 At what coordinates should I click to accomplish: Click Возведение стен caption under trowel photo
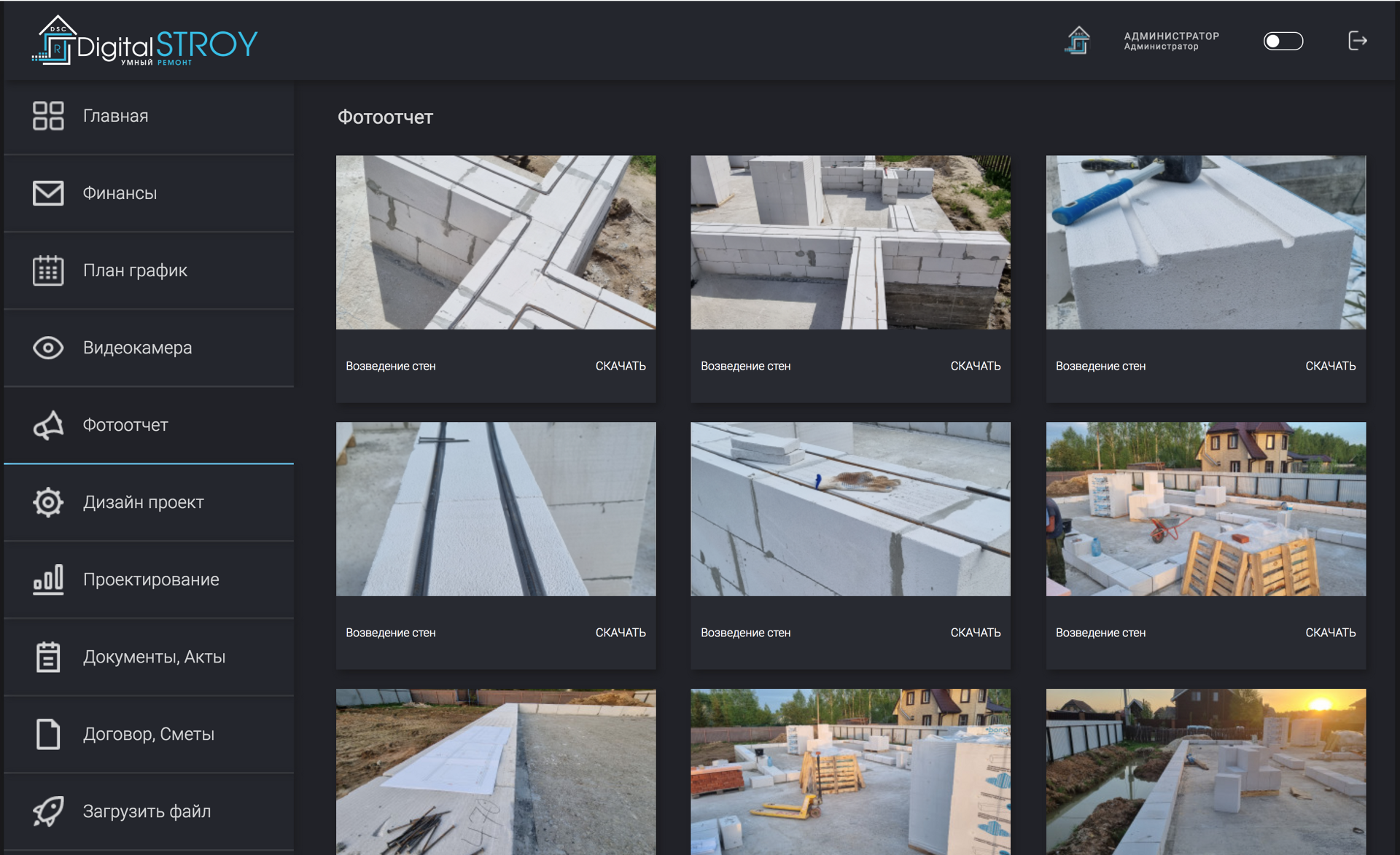(745, 633)
